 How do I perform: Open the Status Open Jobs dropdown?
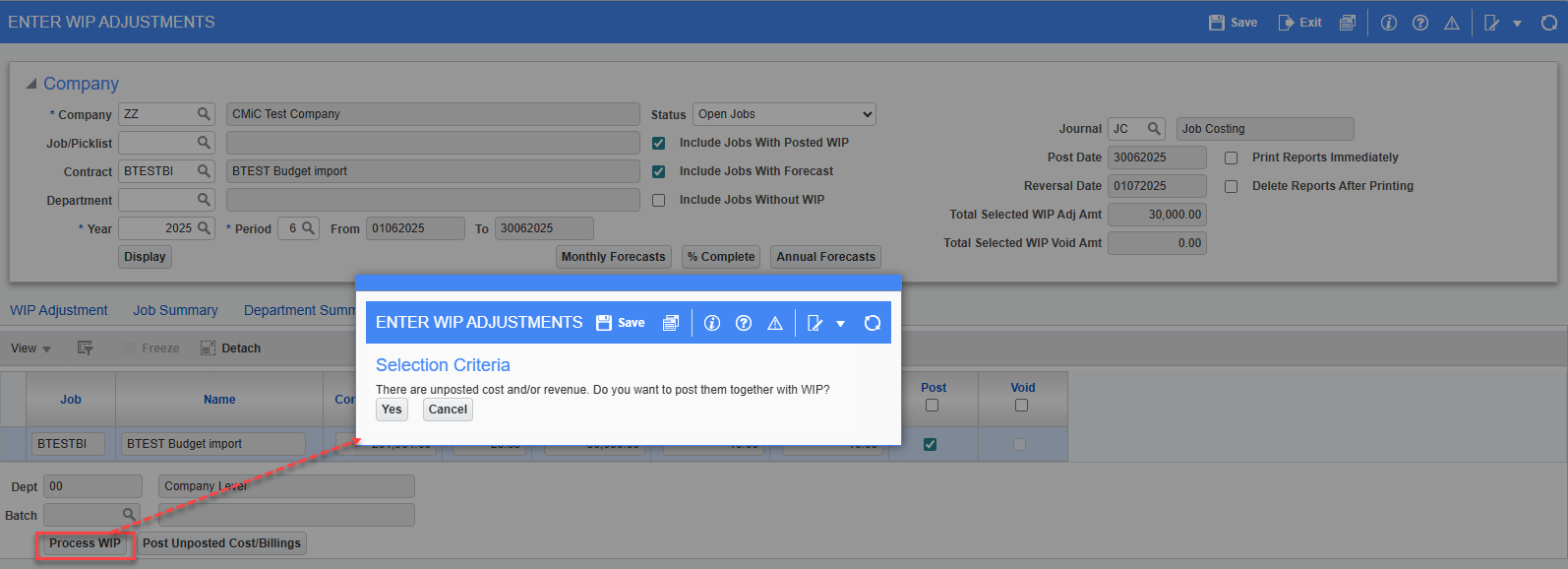click(784, 114)
